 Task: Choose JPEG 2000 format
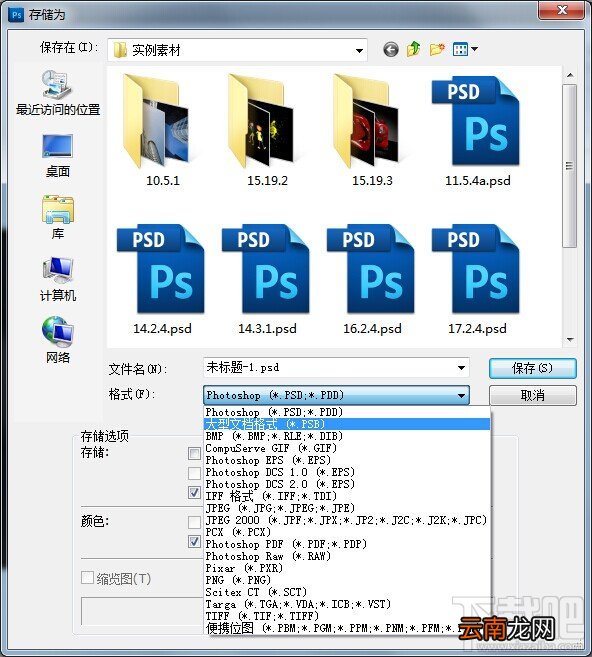tap(347, 520)
